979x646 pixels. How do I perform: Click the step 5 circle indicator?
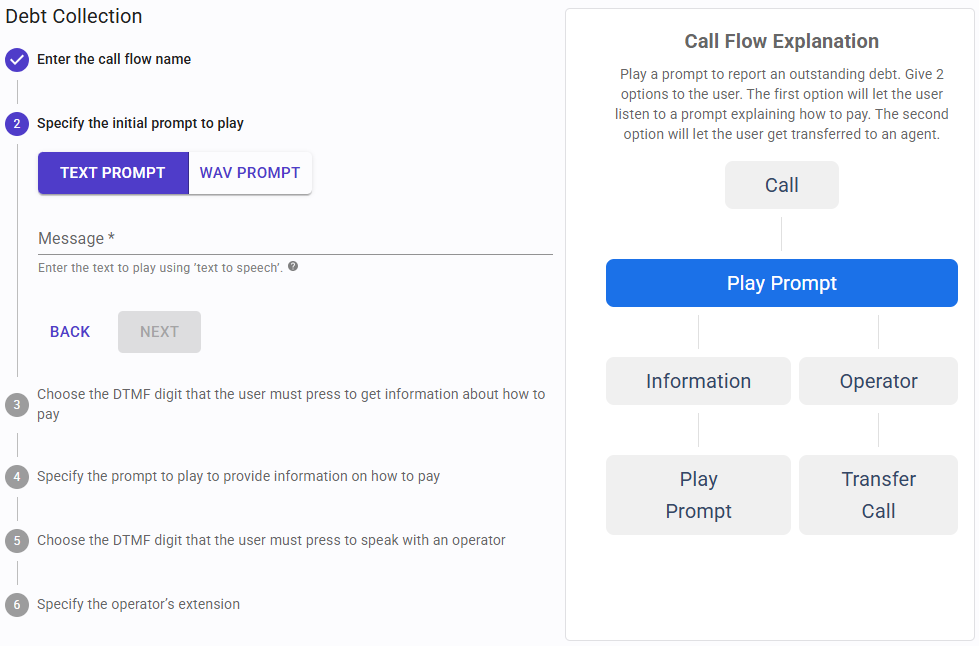(16, 540)
